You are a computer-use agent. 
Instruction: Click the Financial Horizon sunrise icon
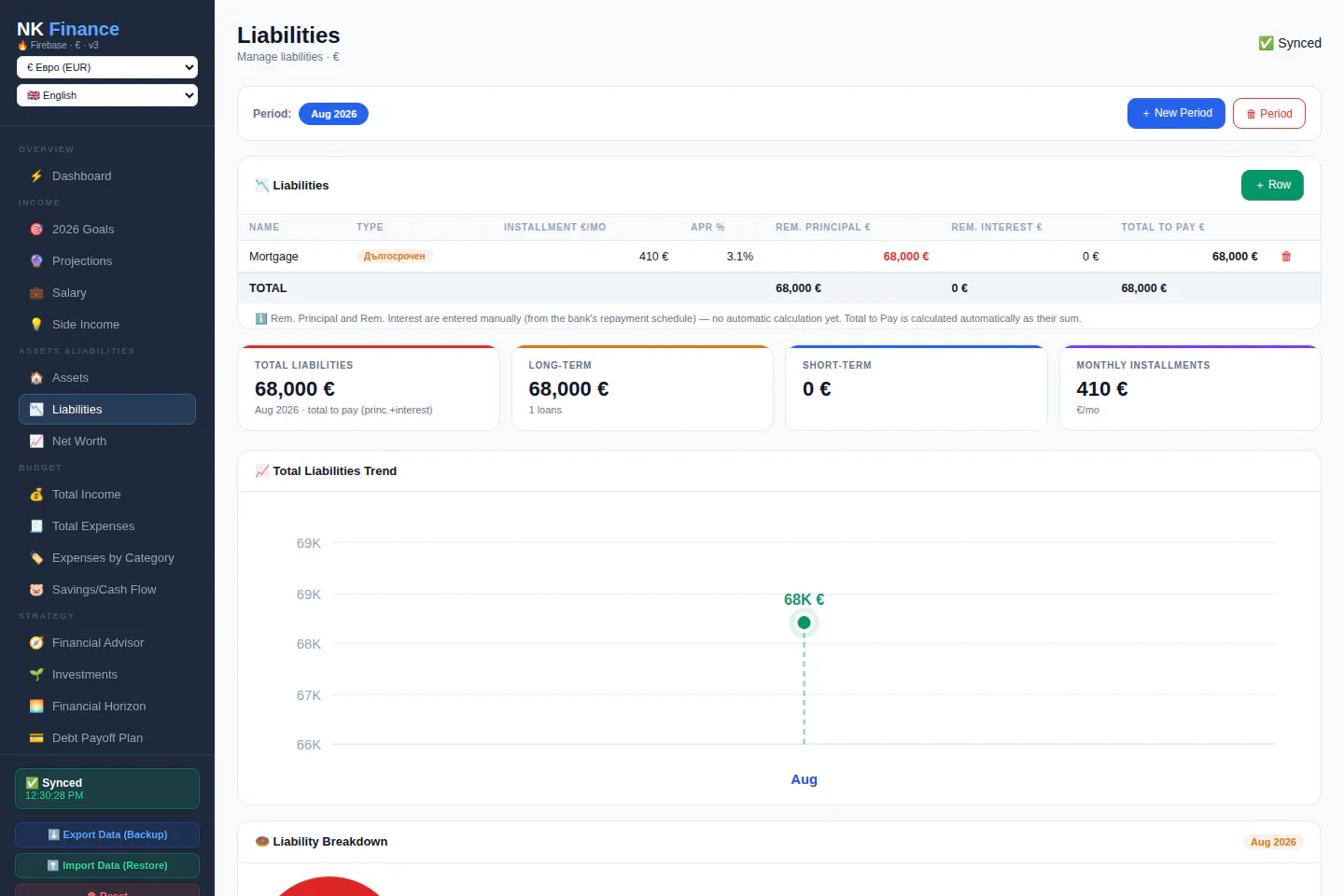click(x=36, y=707)
